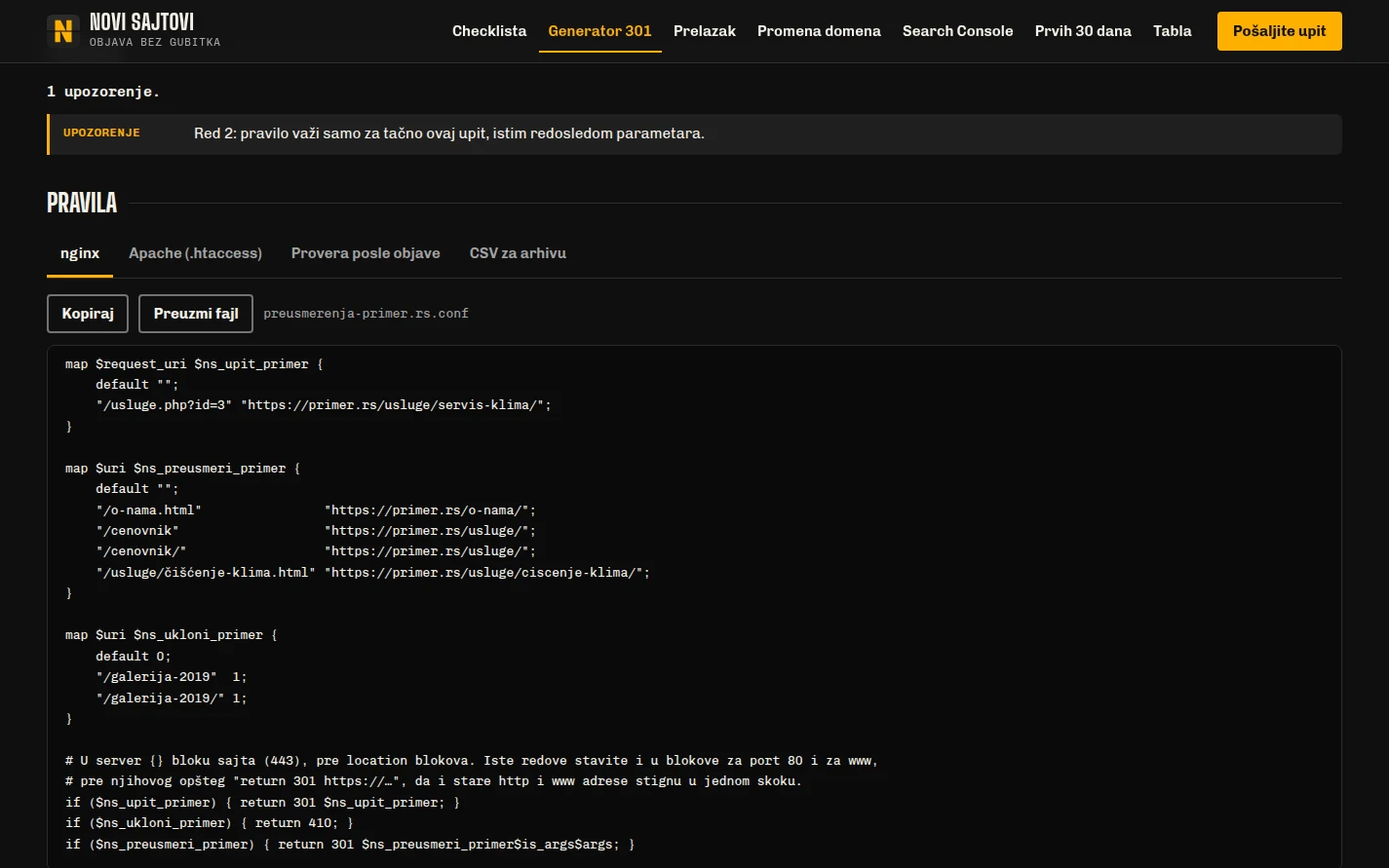Click the yellow N logo icon
The height and width of the screenshot is (868, 1389).
(63, 31)
